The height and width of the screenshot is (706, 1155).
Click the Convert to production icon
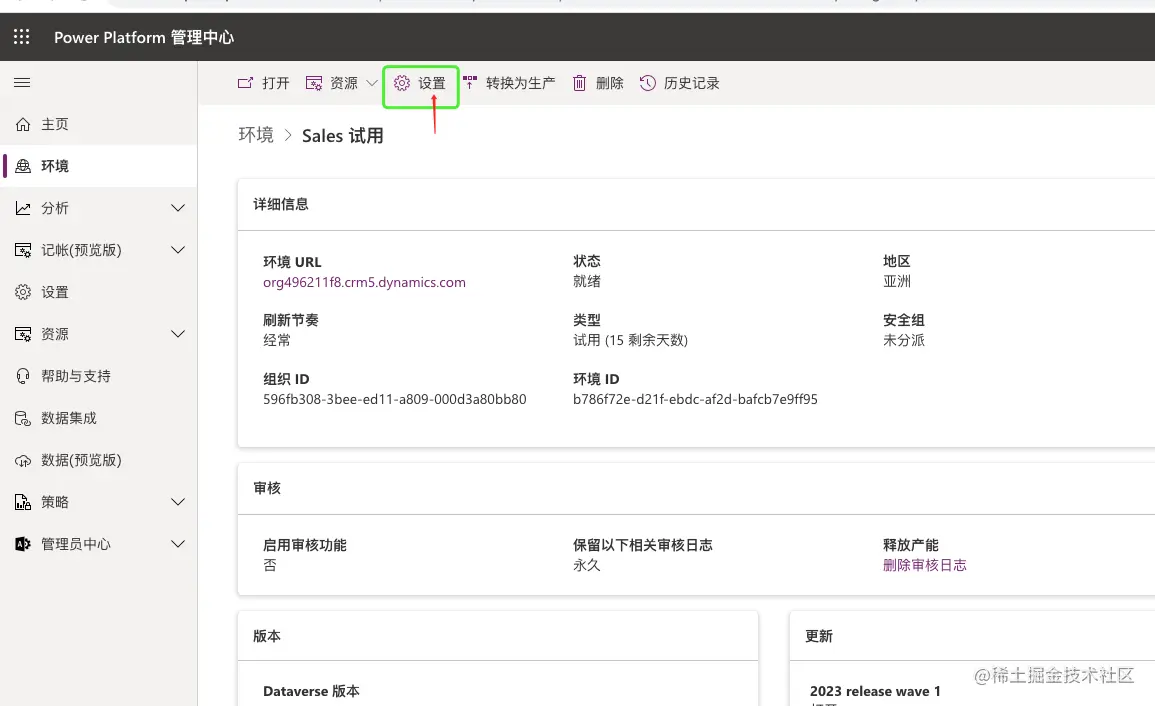pyautogui.click(x=470, y=82)
